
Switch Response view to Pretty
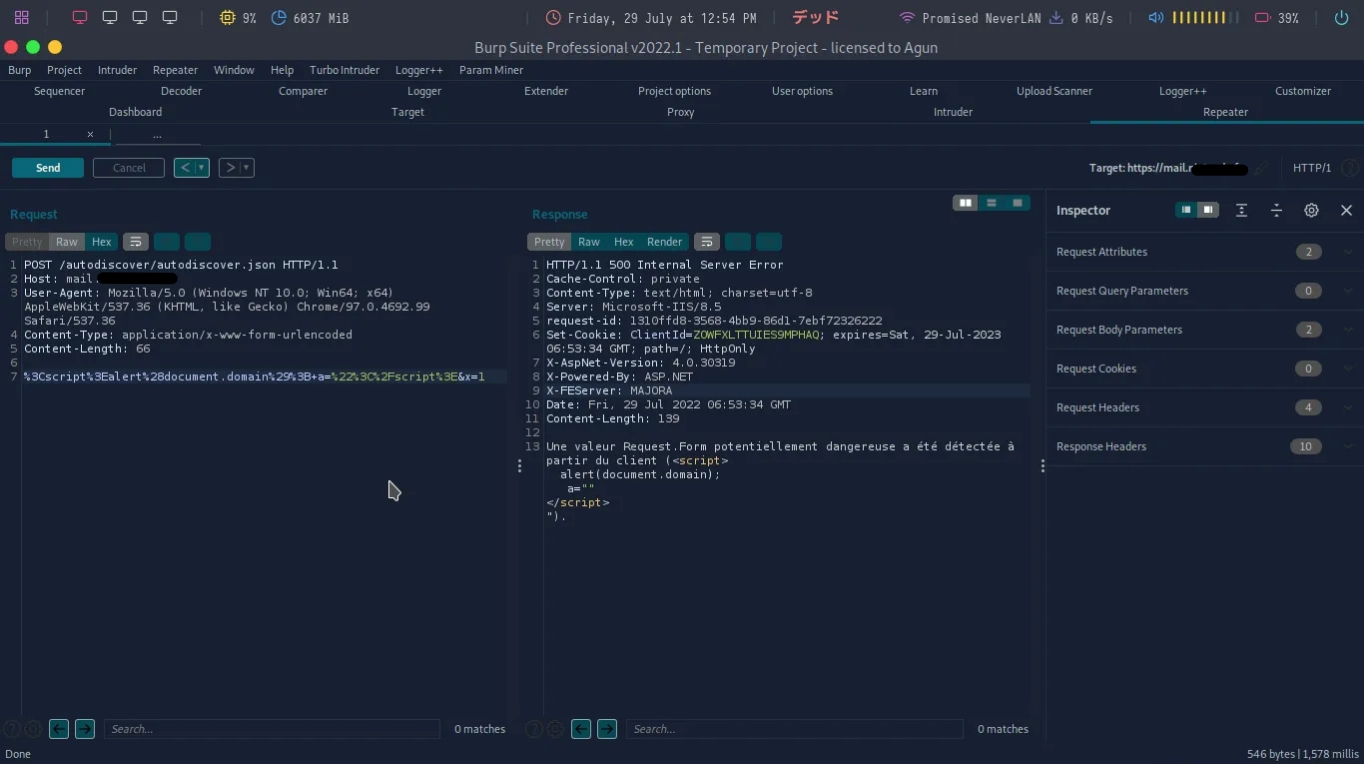(549, 242)
